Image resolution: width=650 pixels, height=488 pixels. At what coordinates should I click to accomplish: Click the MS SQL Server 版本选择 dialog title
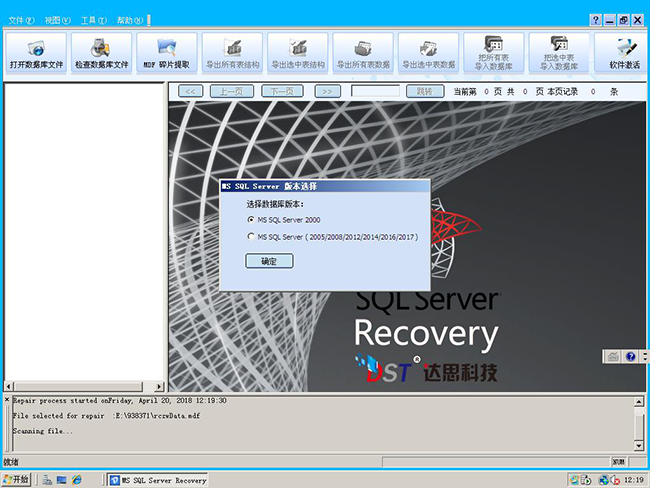click(269, 186)
